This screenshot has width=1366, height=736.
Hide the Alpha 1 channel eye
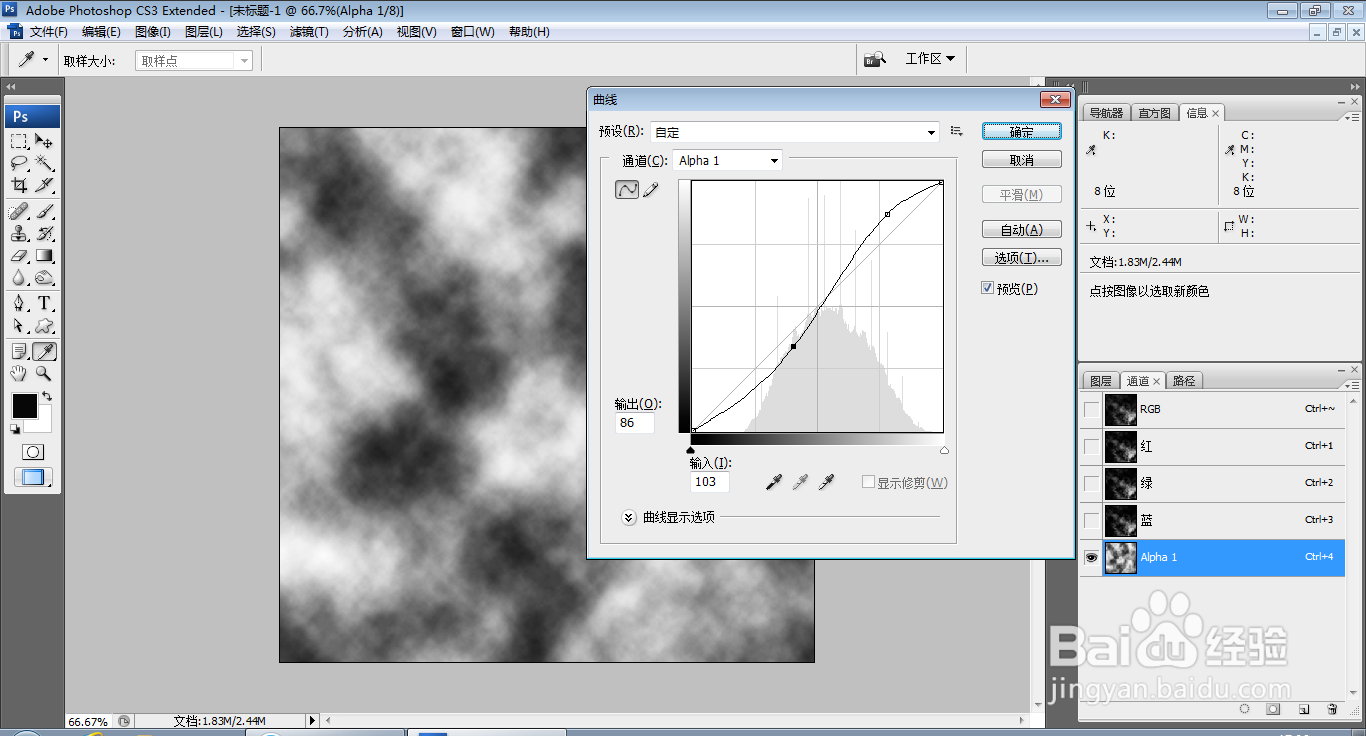click(1091, 557)
